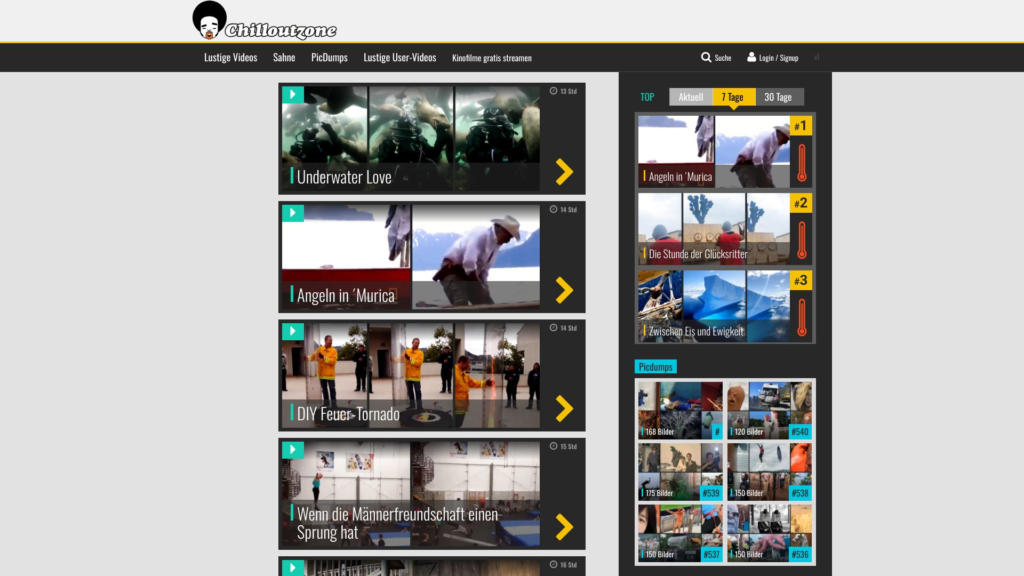
Task: Open Die Stunde der Glücksritter thumbnail
Action: tap(714, 229)
